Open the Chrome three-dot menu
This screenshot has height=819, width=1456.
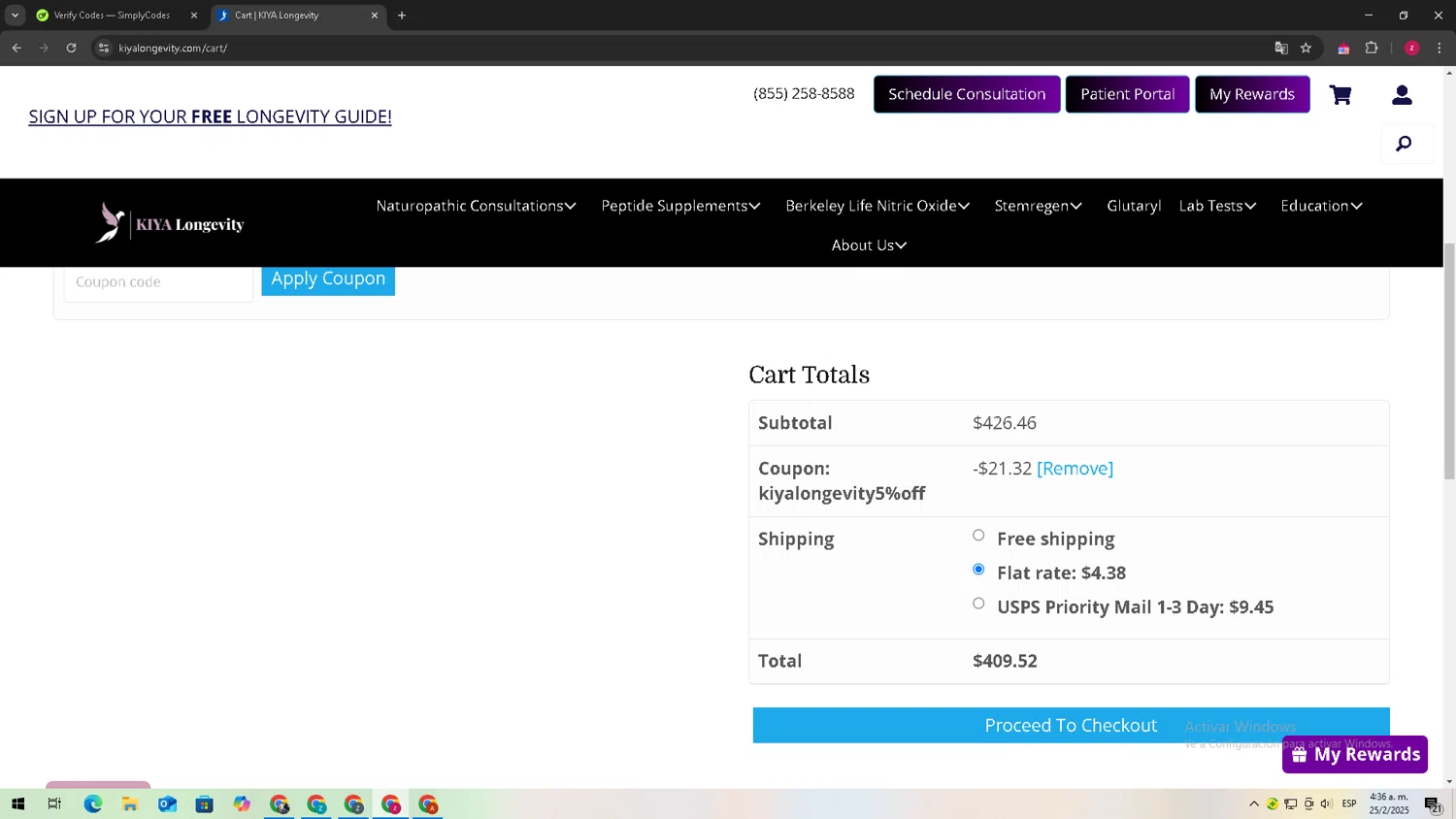coord(1439,48)
